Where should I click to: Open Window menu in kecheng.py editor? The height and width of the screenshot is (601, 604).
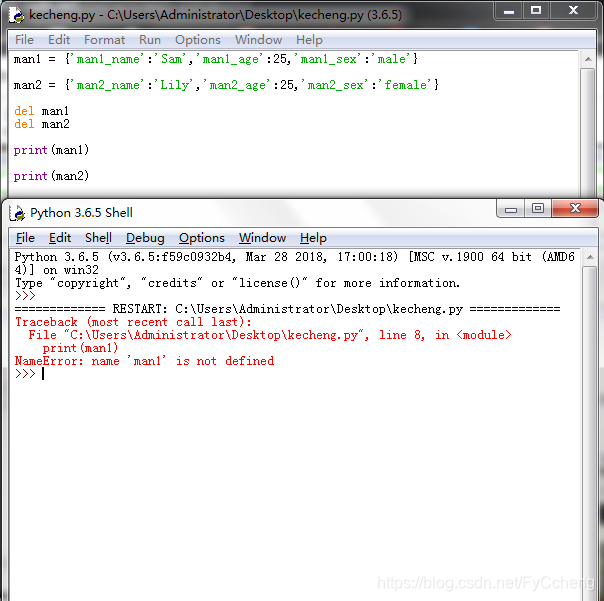[258, 40]
